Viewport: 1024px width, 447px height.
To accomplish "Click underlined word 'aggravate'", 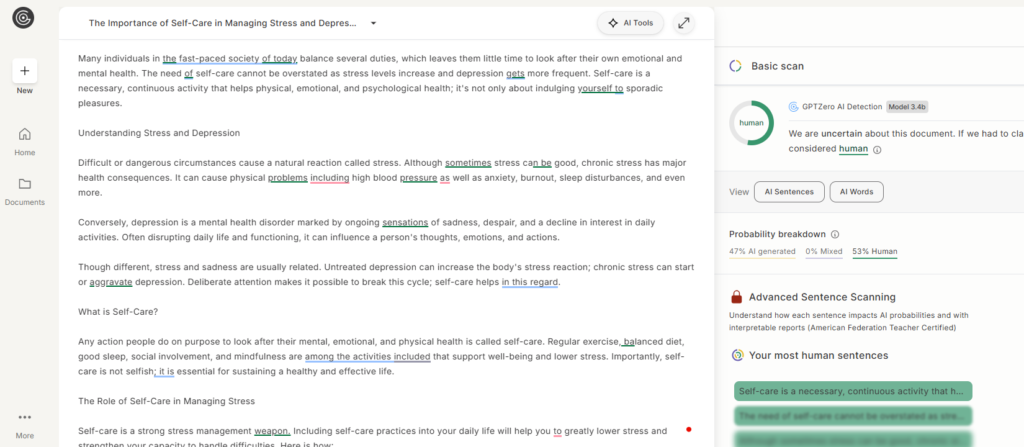I will click(111, 282).
